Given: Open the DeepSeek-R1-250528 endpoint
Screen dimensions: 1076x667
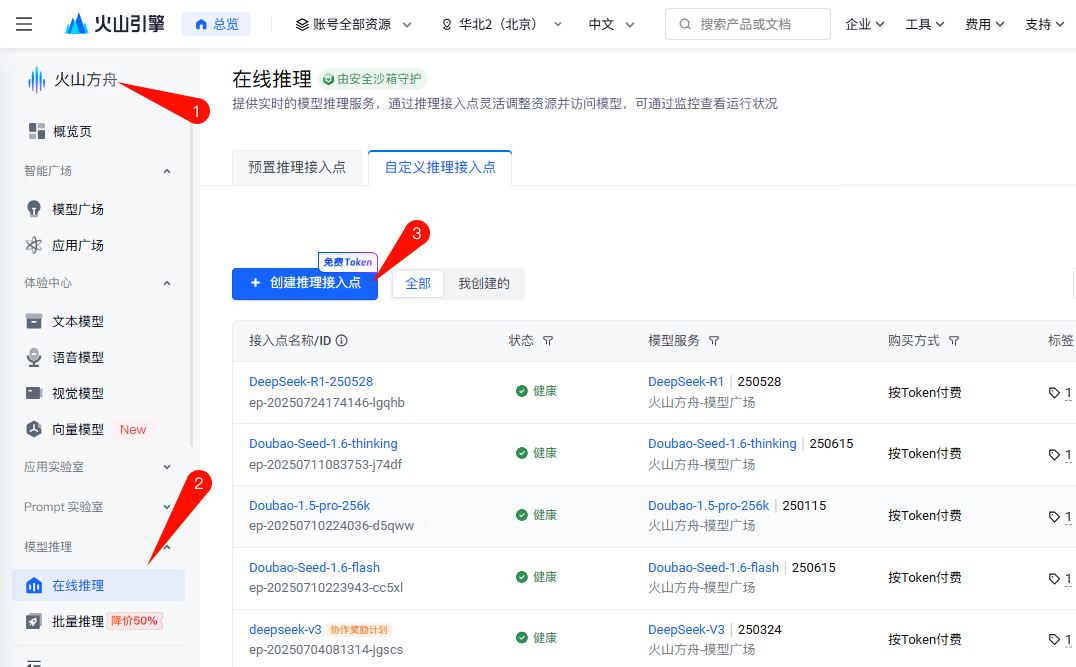Looking at the screenshot, I should [311, 382].
